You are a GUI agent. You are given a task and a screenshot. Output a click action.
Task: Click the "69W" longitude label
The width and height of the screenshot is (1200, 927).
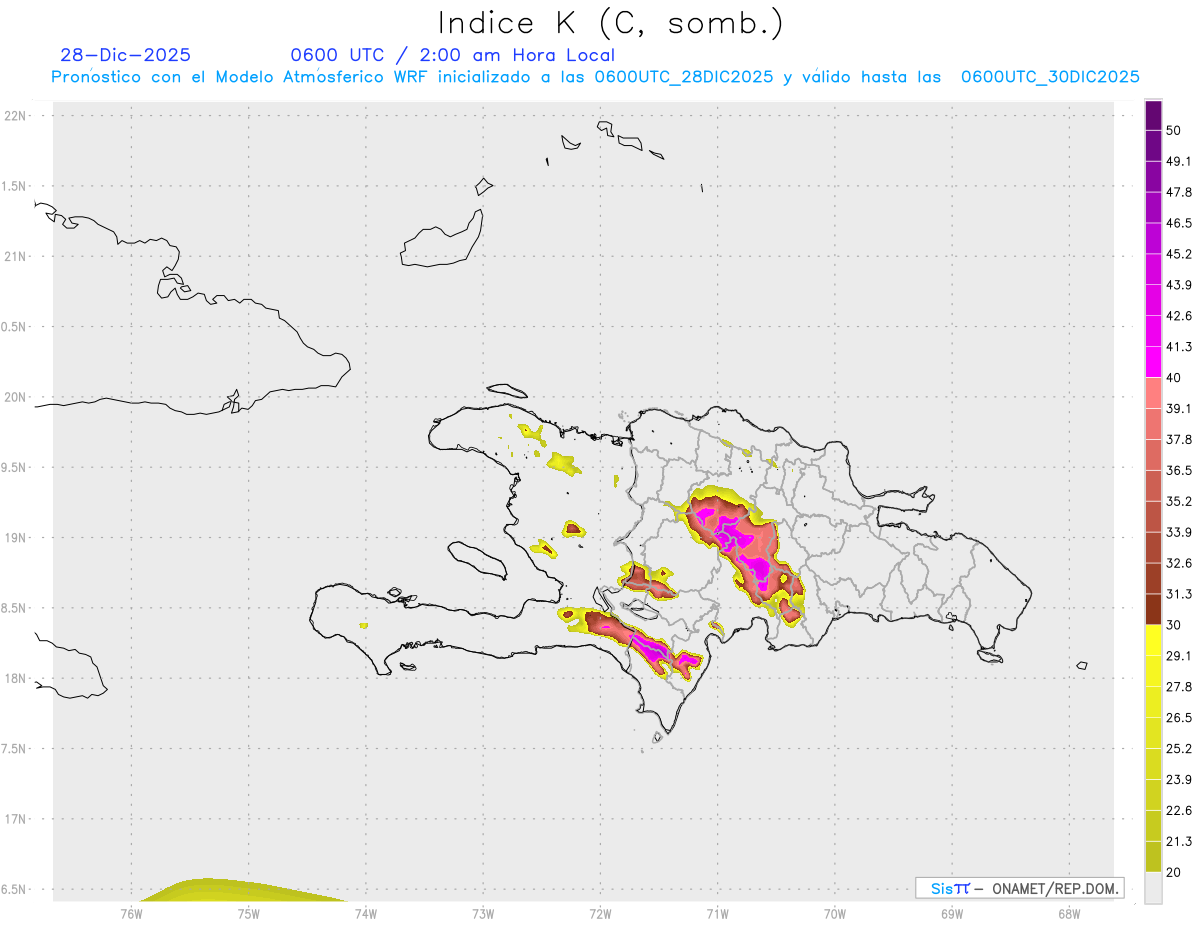point(952,914)
